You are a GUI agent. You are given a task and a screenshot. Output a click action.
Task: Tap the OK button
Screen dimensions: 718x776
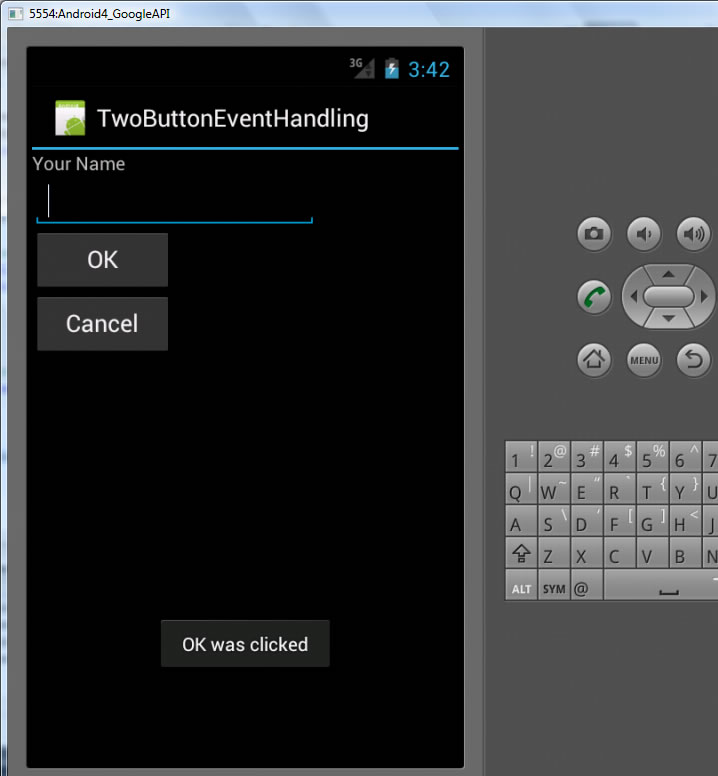[102, 260]
